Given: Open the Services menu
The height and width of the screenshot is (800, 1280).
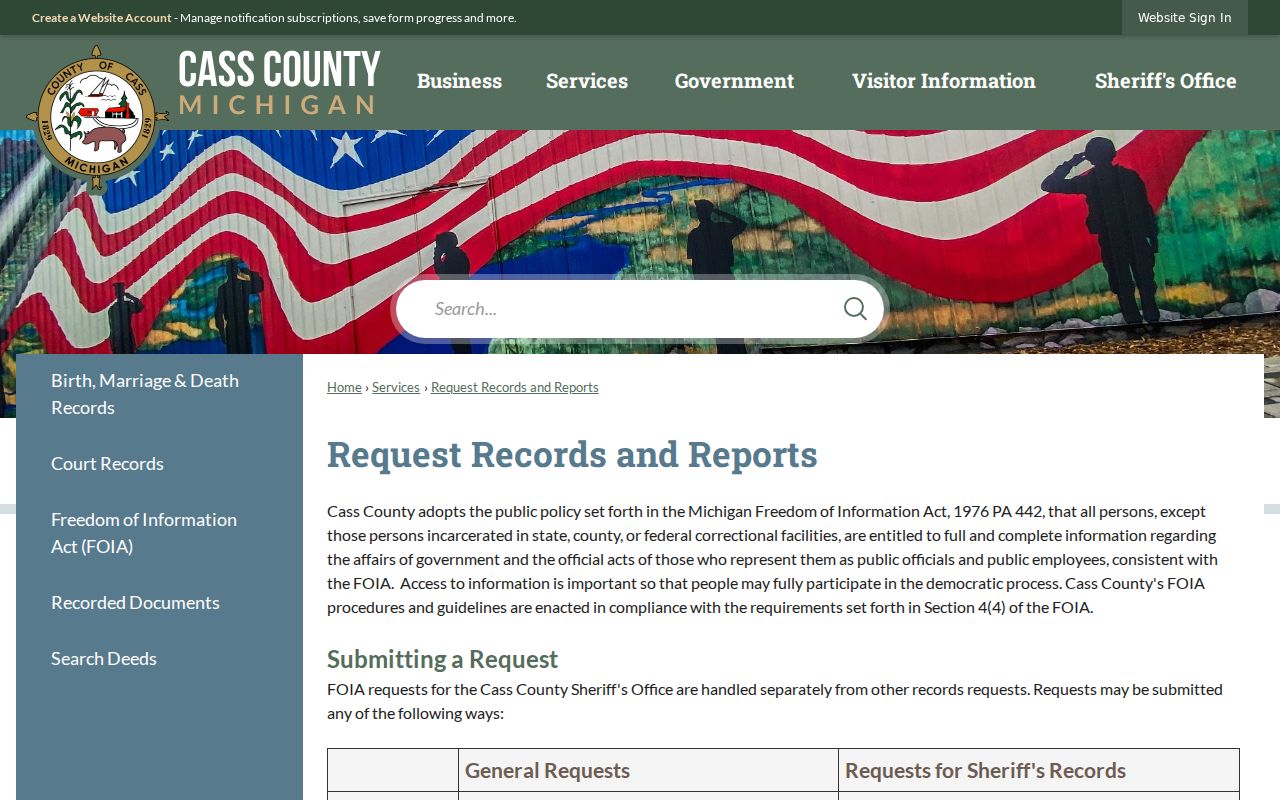Looking at the screenshot, I should 587,81.
